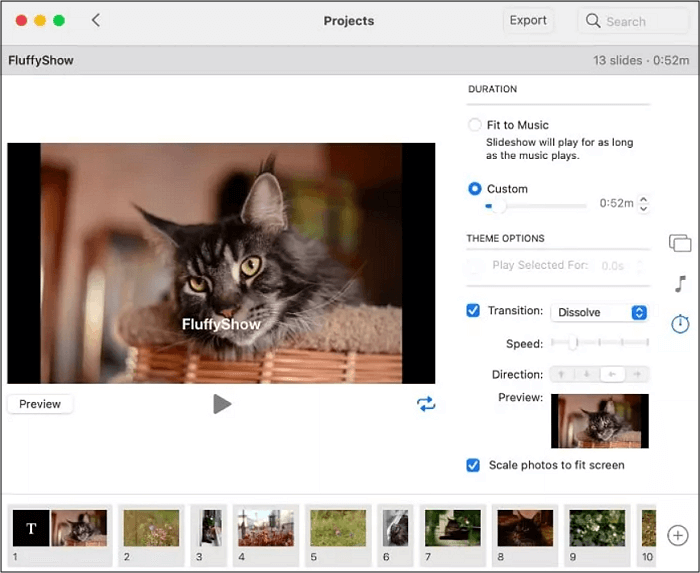Adjust the transition Speed slider
The width and height of the screenshot is (700, 573).
tap(573, 343)
